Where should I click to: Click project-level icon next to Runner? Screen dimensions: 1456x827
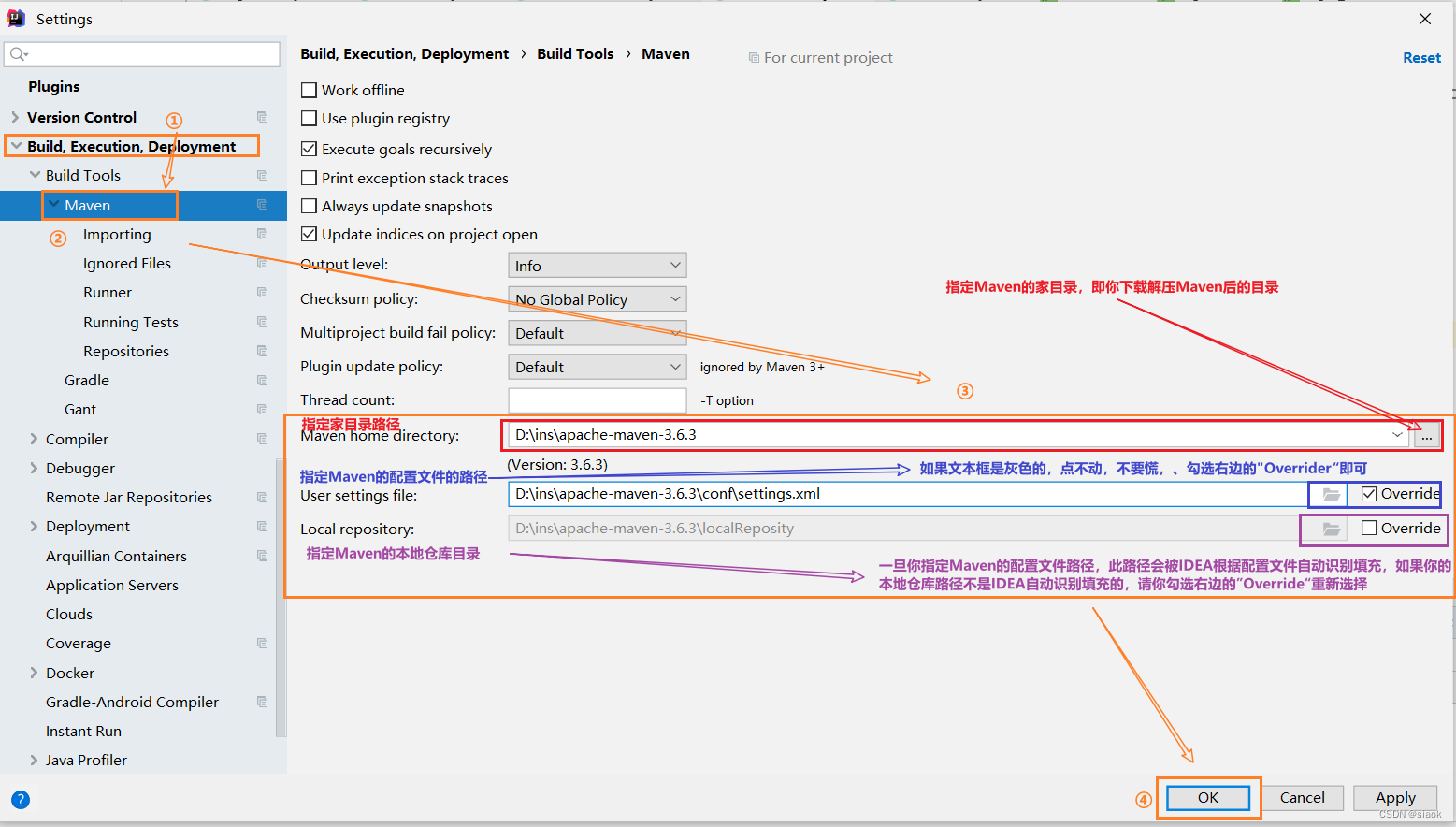262,293
